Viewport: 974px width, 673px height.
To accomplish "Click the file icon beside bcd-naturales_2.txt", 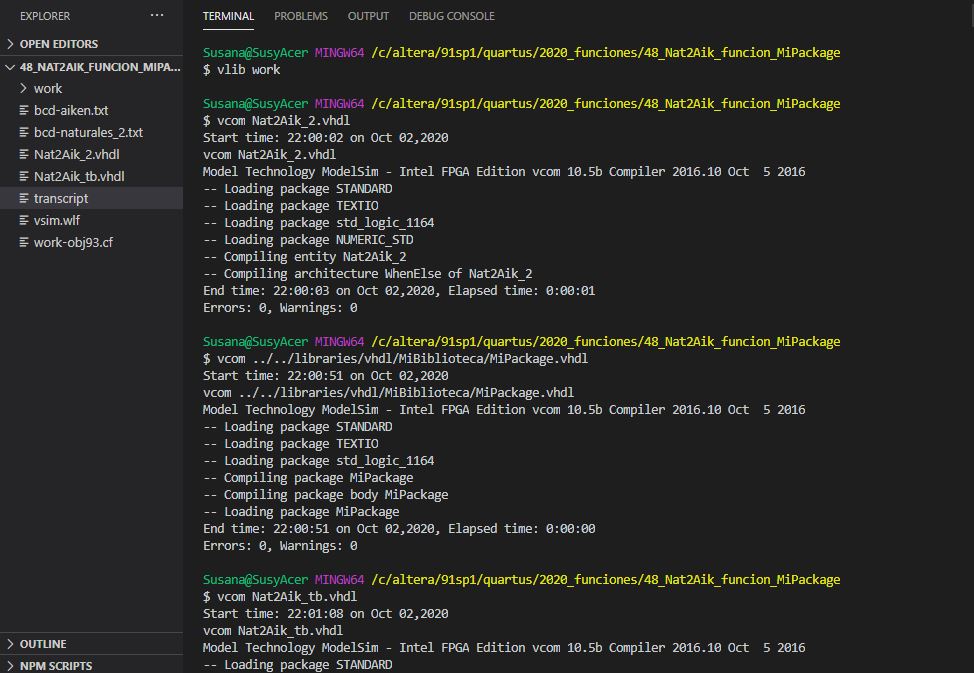I will (x=25, y=132).
